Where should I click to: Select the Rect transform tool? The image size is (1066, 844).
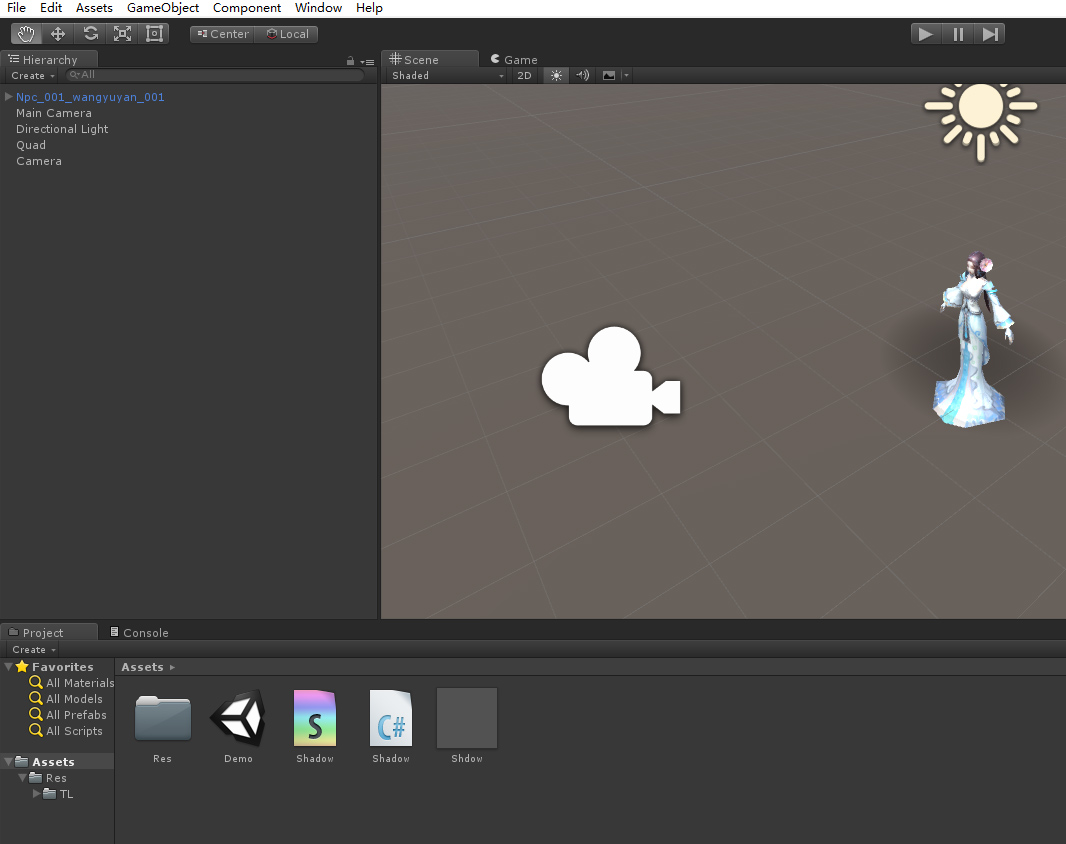[x=154, y=34]
